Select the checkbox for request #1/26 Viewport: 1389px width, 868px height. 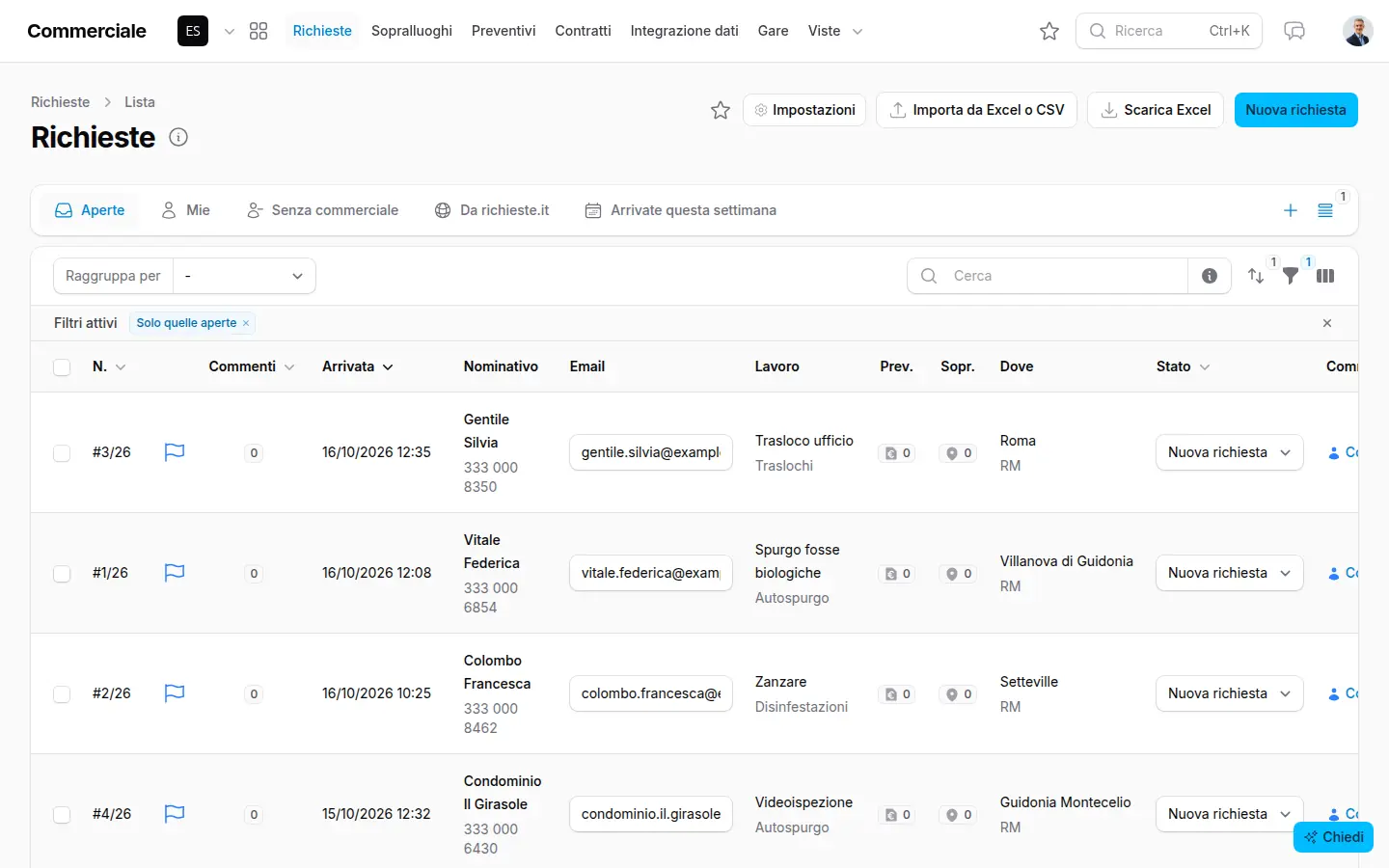click(62, 574)
